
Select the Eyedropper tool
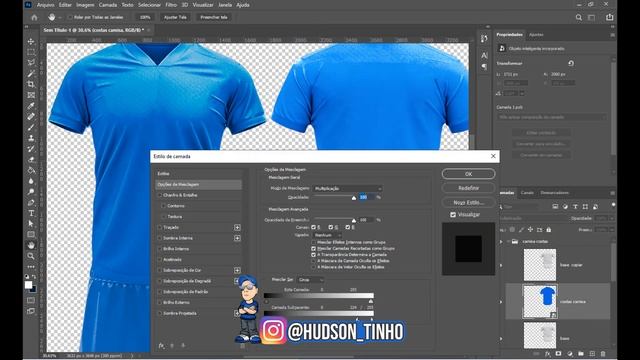pos(31,106)
